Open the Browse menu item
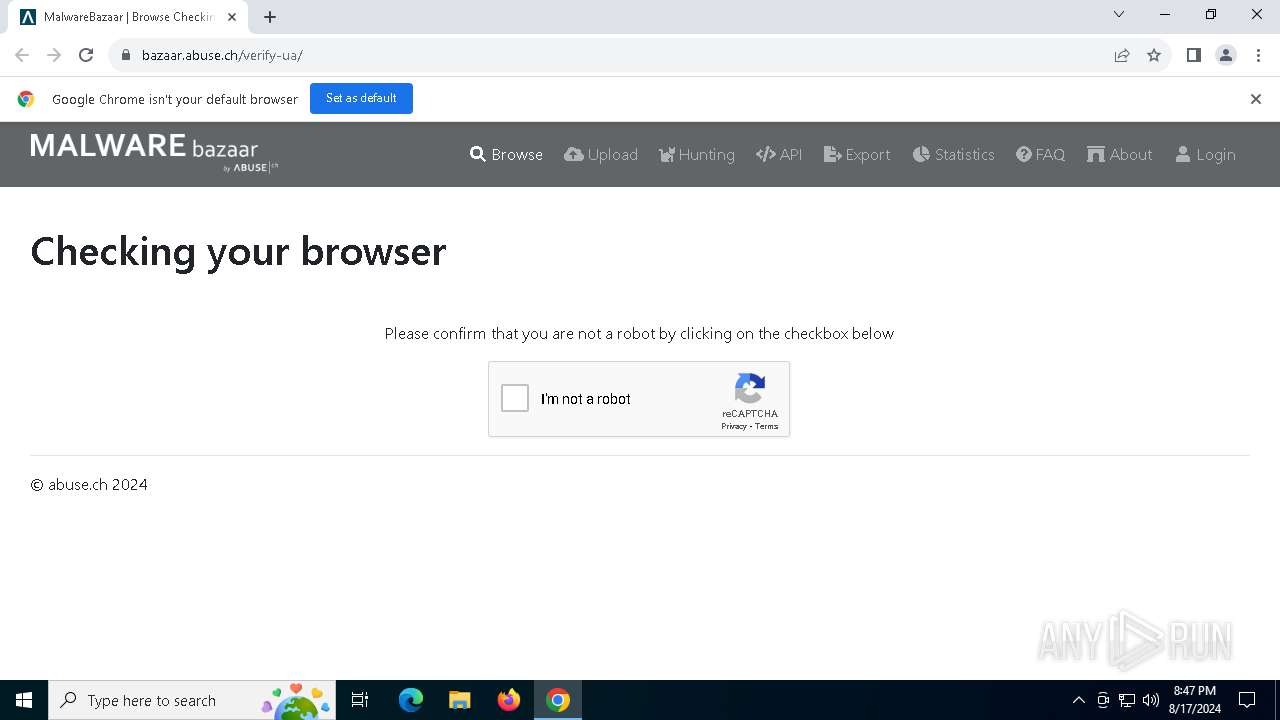The width and height of the screenshot is (1280, 720). coord(507,154)
